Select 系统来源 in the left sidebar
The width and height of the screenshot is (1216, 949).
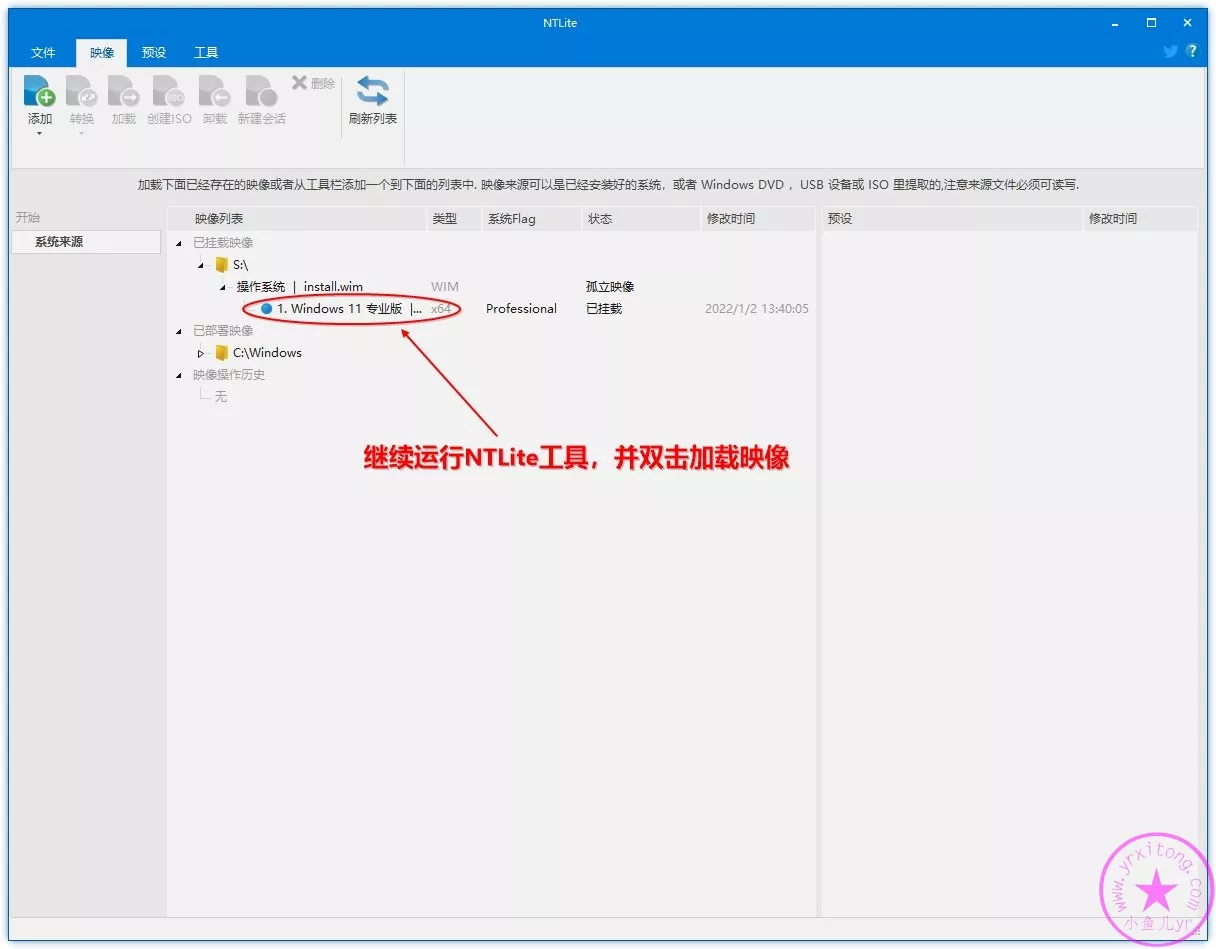tap(59, 242)
